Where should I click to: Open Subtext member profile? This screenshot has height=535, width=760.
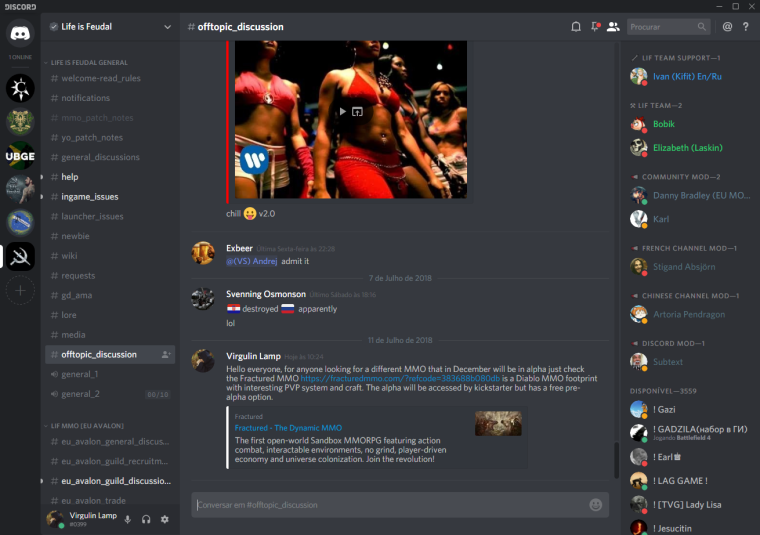[x=690, y=362]
